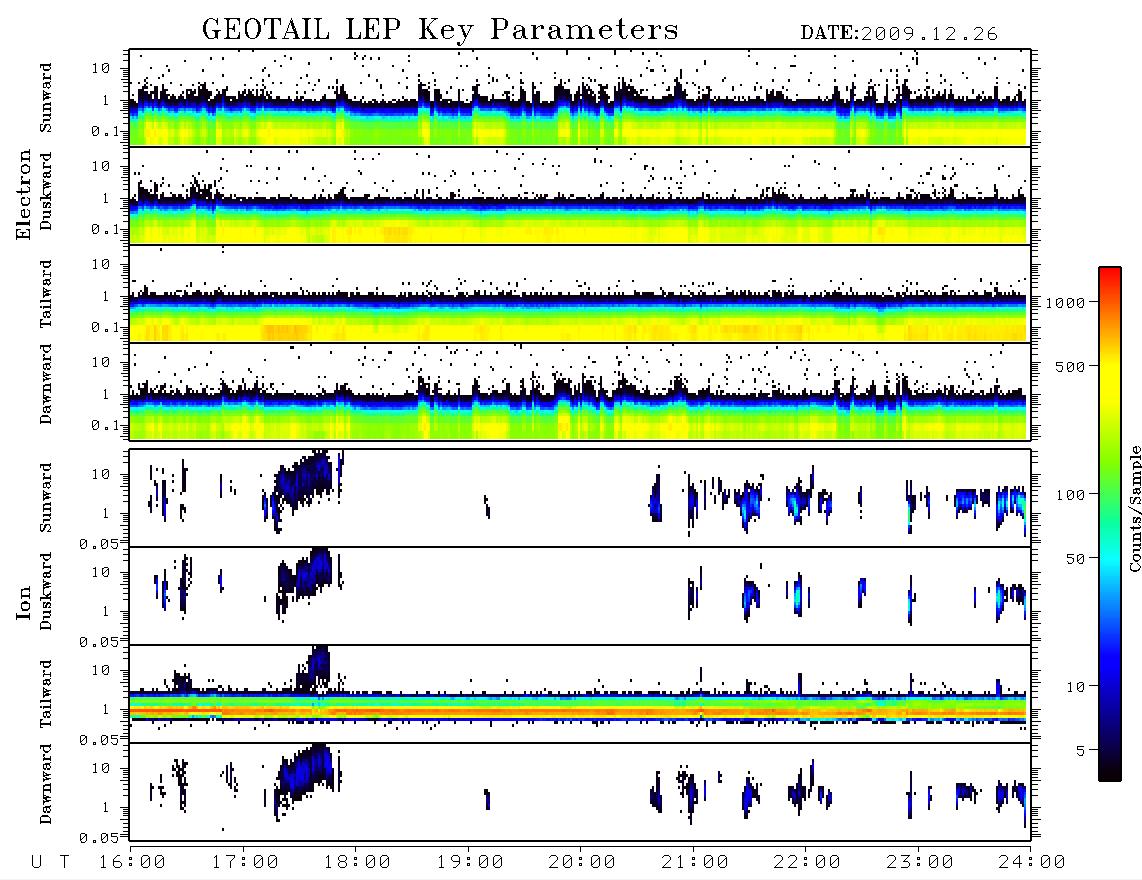Click the Electron Sunward spectrogram panel
This screenshot has height=880, width=1142.
(580, 98)
